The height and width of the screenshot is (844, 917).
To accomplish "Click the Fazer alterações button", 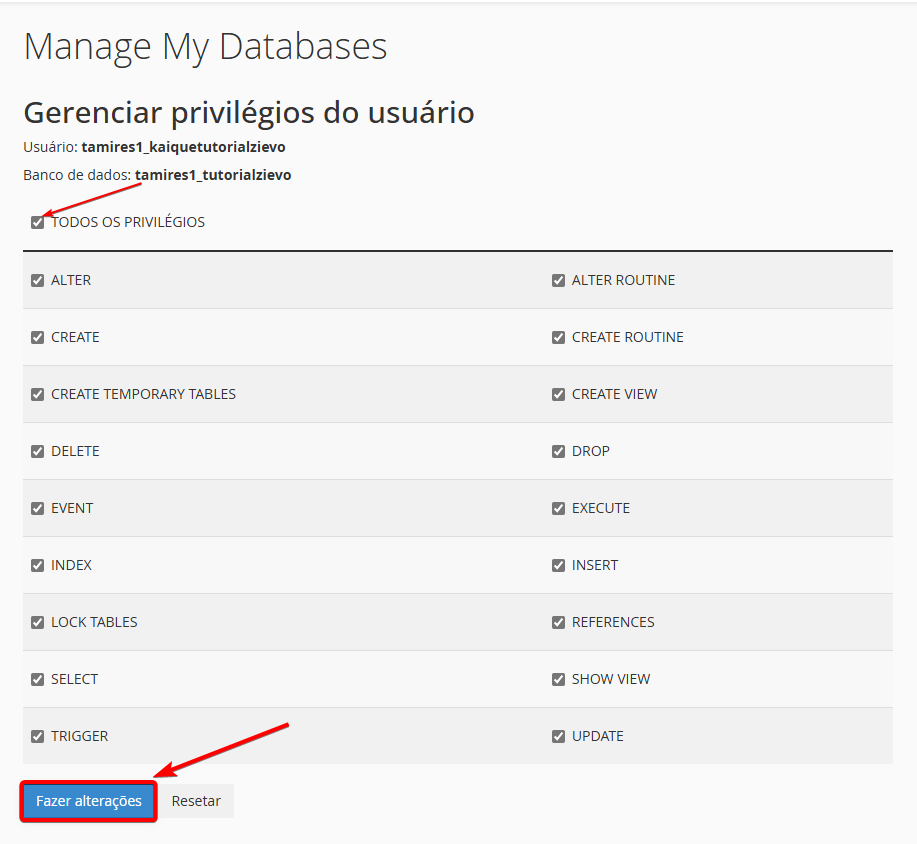I will (x=89, y=801).
